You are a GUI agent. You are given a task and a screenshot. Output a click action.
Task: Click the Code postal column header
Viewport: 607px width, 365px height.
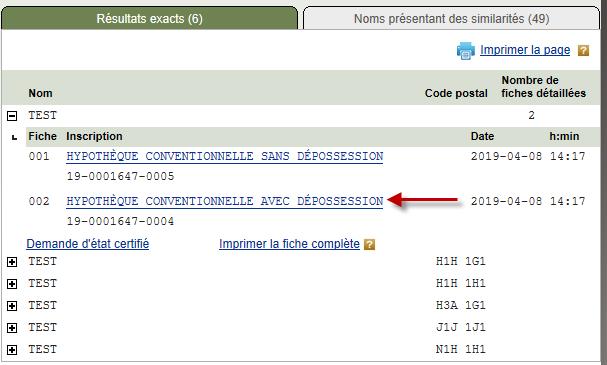point(456,93)
